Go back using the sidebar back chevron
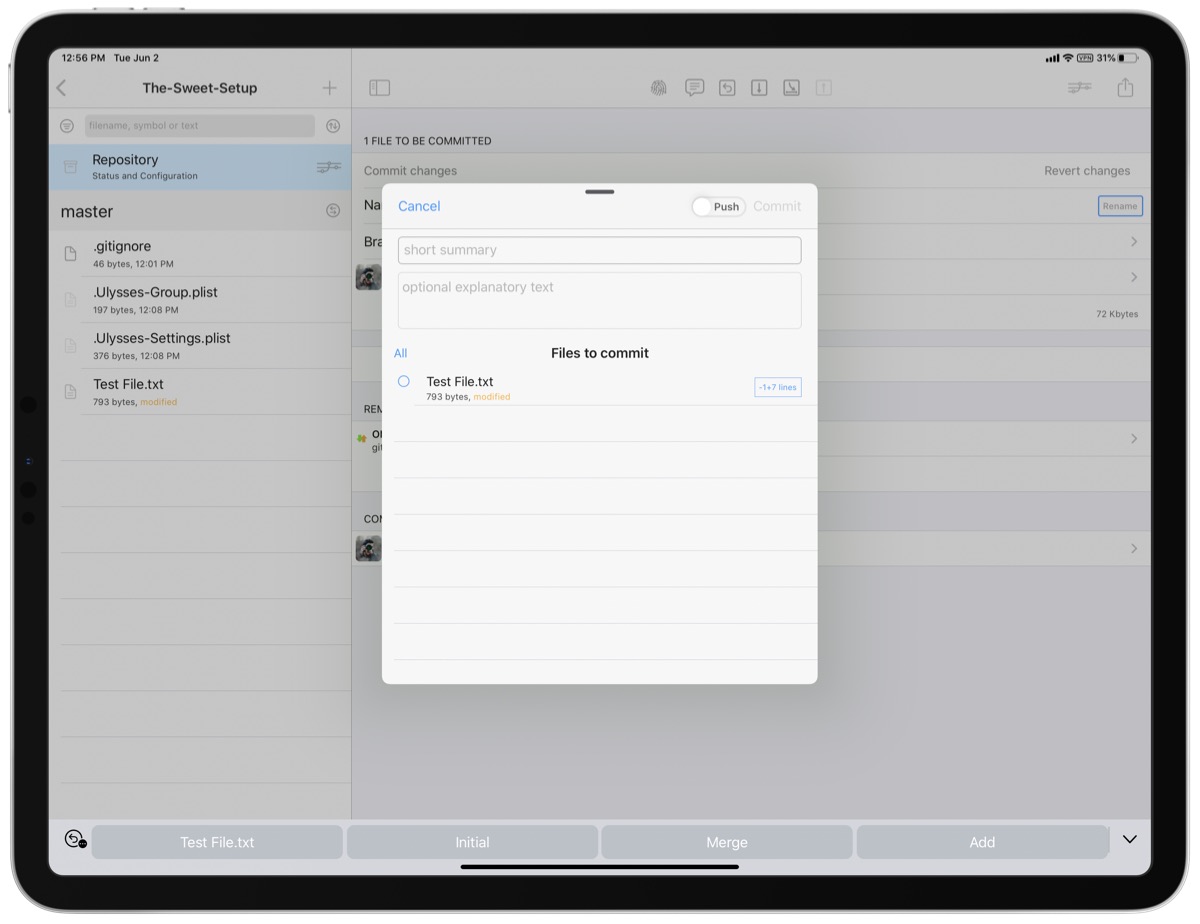The width and height of the screenshot is (1200, 924). point(62,88)
